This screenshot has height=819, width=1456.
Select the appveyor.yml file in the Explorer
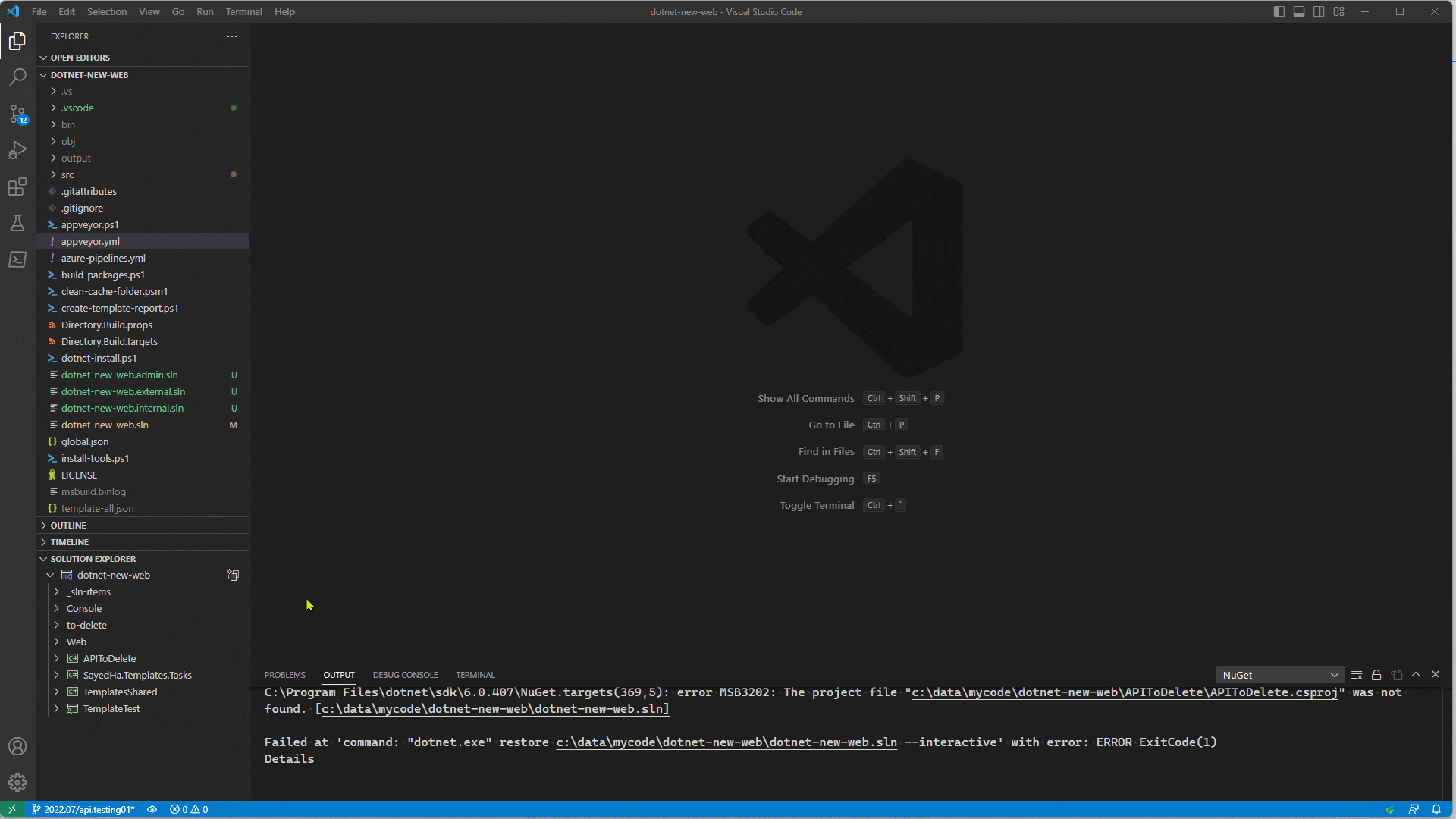[x=93, y=241]
